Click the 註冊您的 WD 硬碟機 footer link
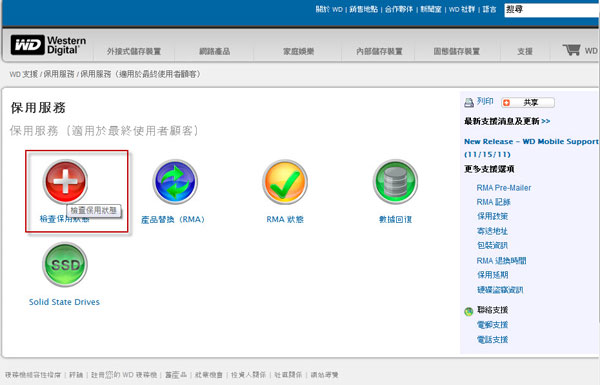This screenshot has height=385, width=600. (x=124, y=375)
